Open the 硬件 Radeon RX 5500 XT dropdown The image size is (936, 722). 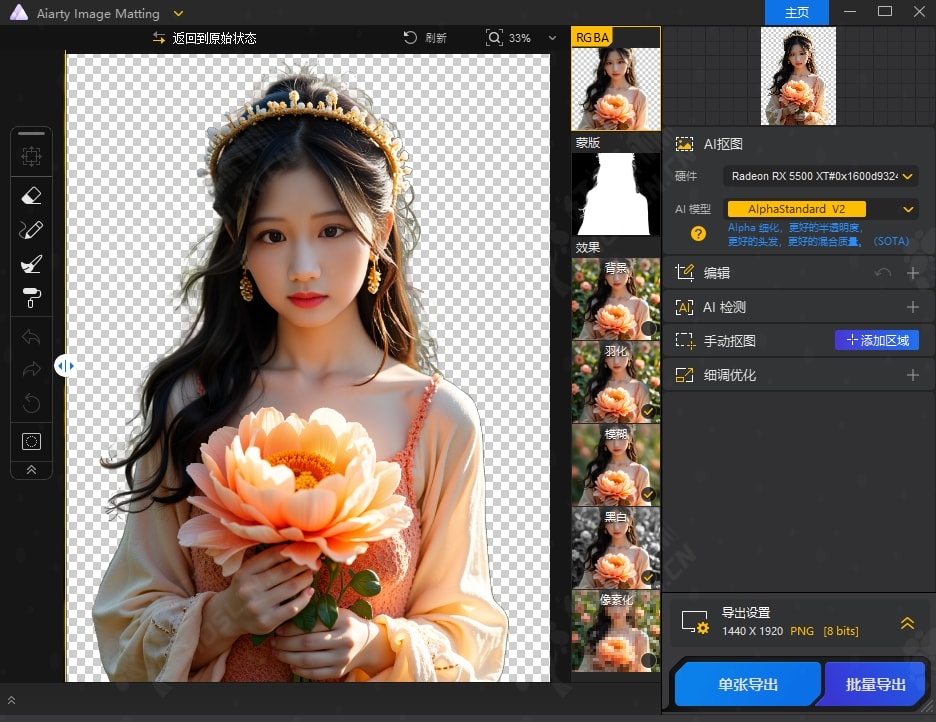tap(821, 176)
